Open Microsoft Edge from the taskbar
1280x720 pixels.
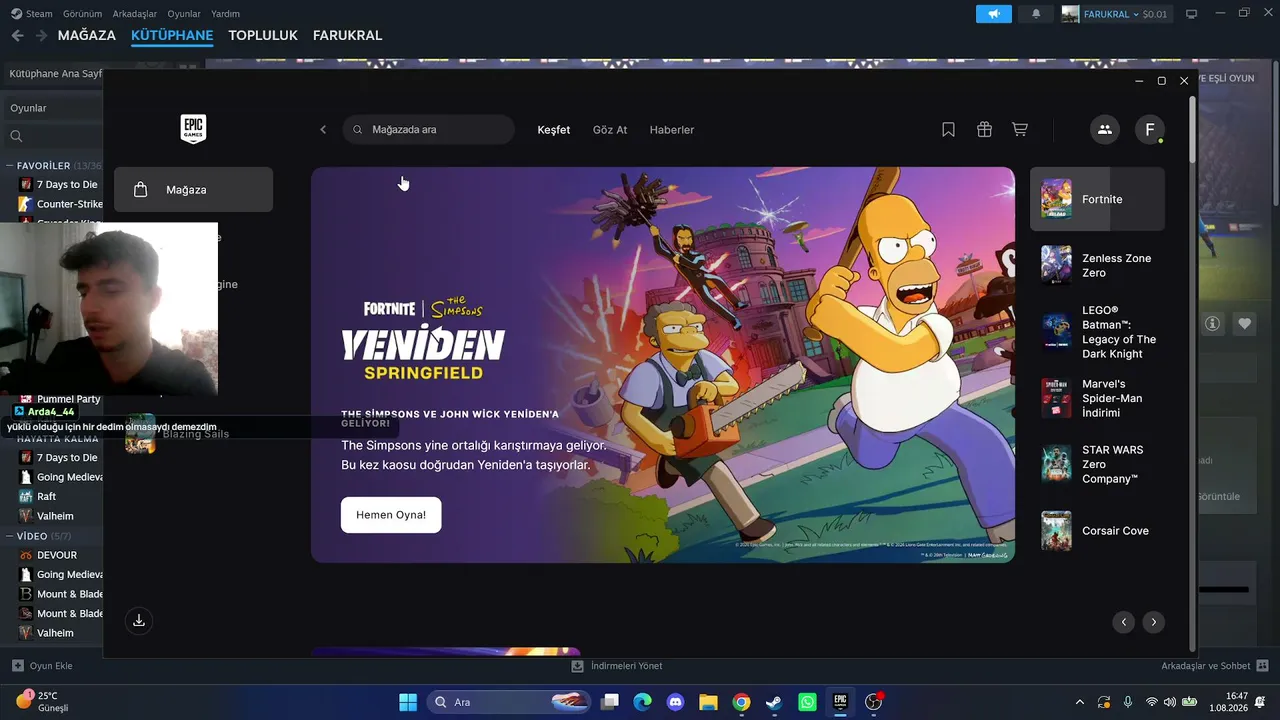(642, 702)
